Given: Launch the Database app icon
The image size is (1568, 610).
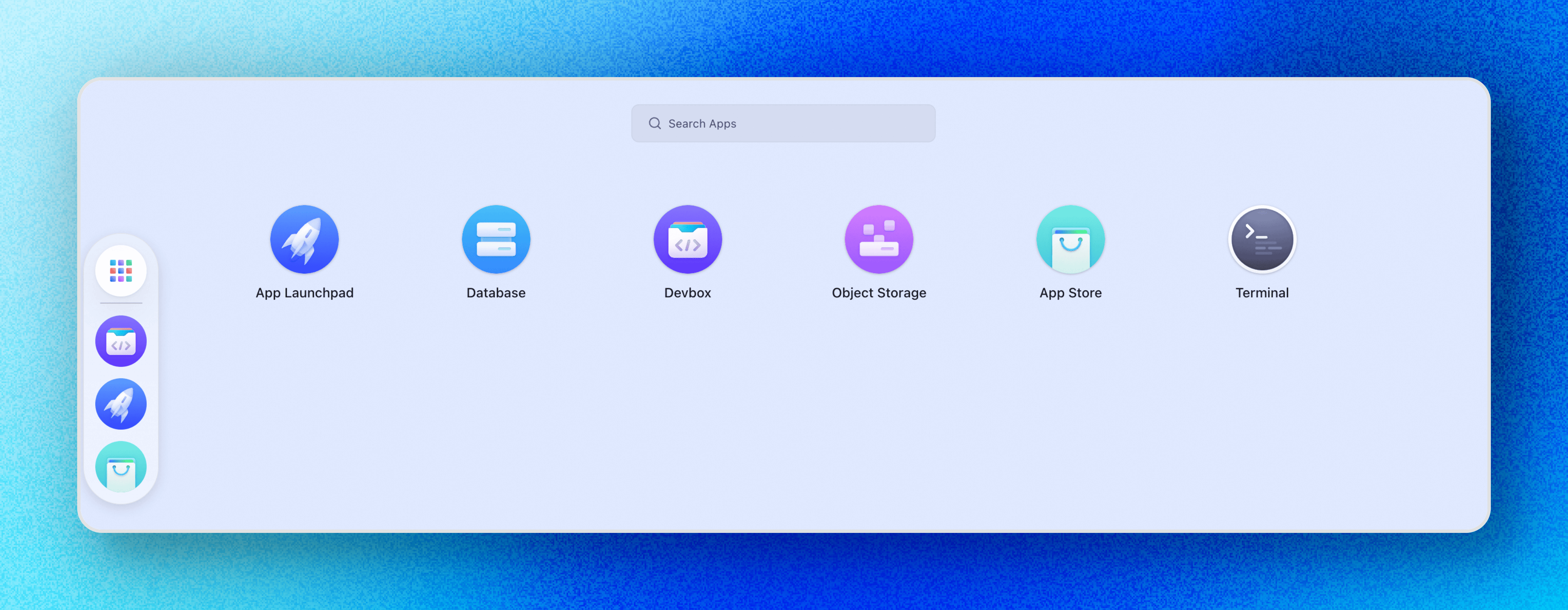Looking at the screenshot, I should click(496, 239).
